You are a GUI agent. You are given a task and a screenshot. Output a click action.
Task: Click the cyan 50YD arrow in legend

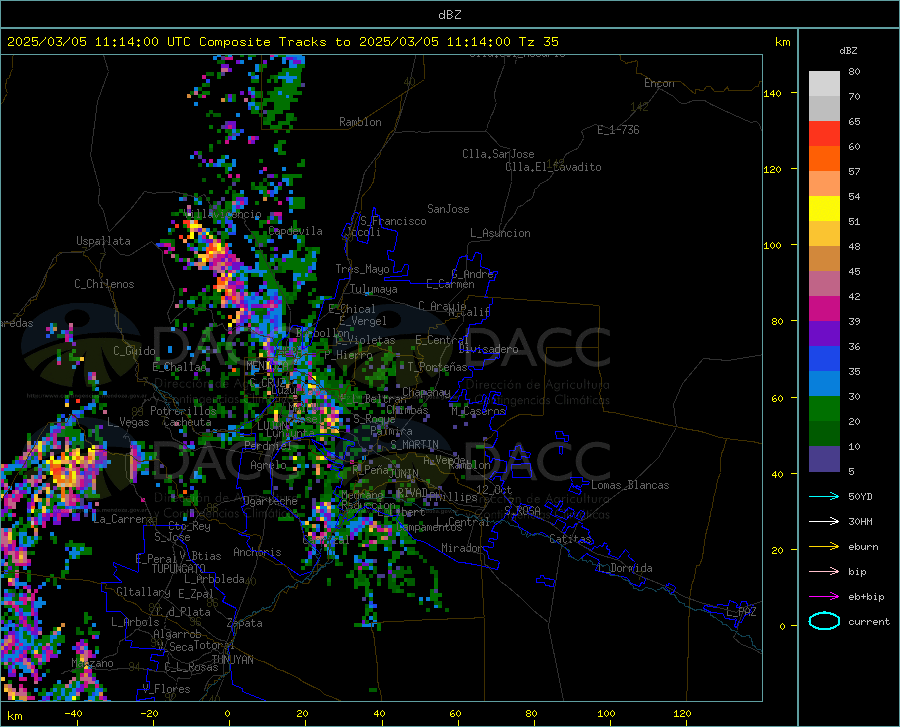[x=824, y=496]
